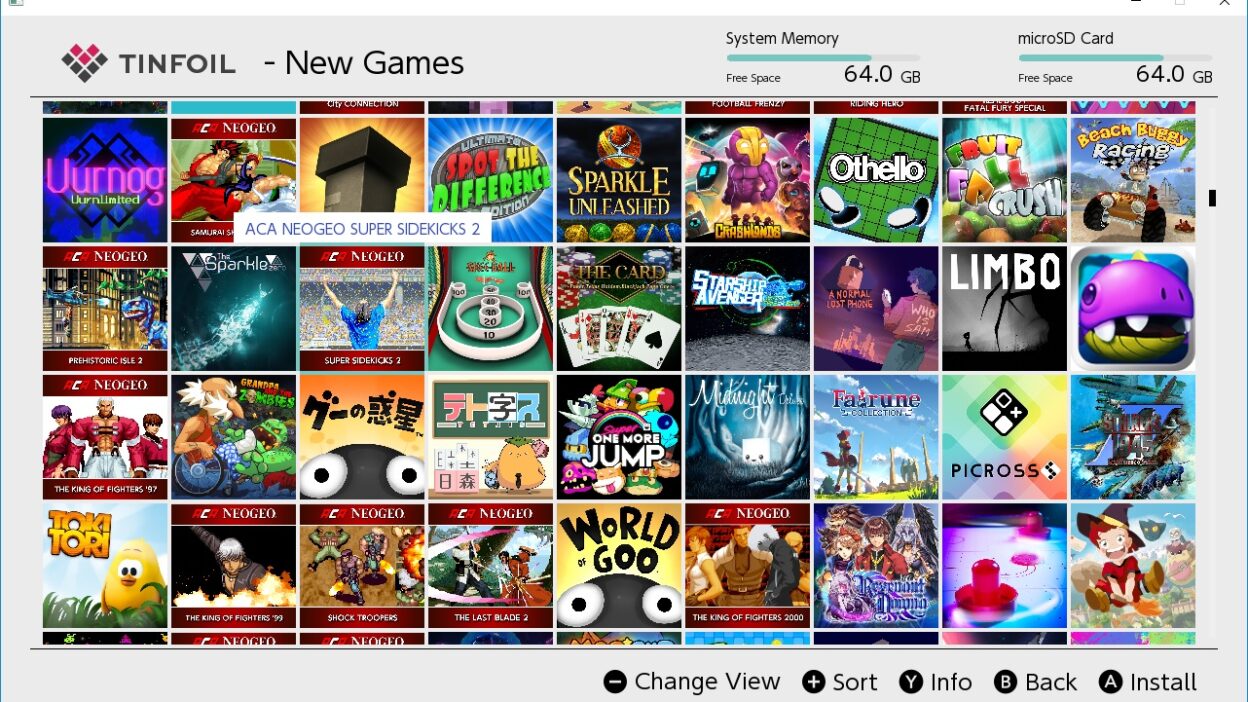Choose the World of Goo tile
1248x702 pixels.
click(x=619, y=566)
